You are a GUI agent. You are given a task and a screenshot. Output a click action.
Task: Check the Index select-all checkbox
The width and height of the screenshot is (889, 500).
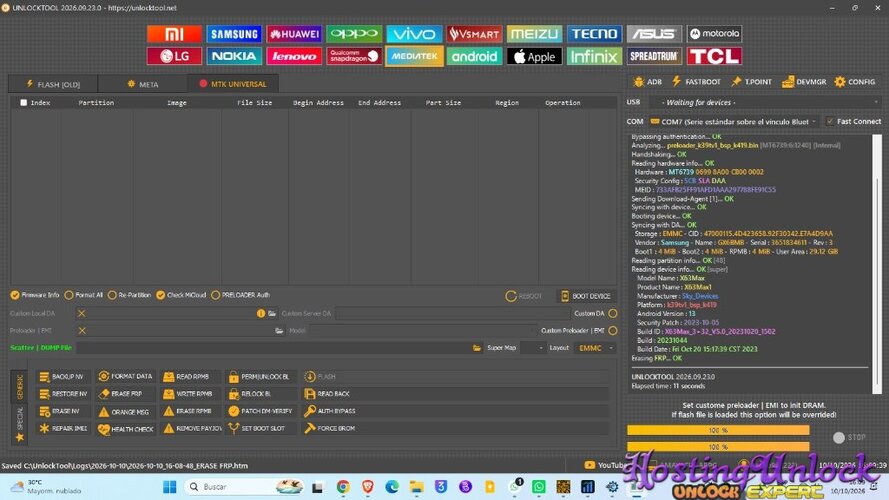coord(23,103)
